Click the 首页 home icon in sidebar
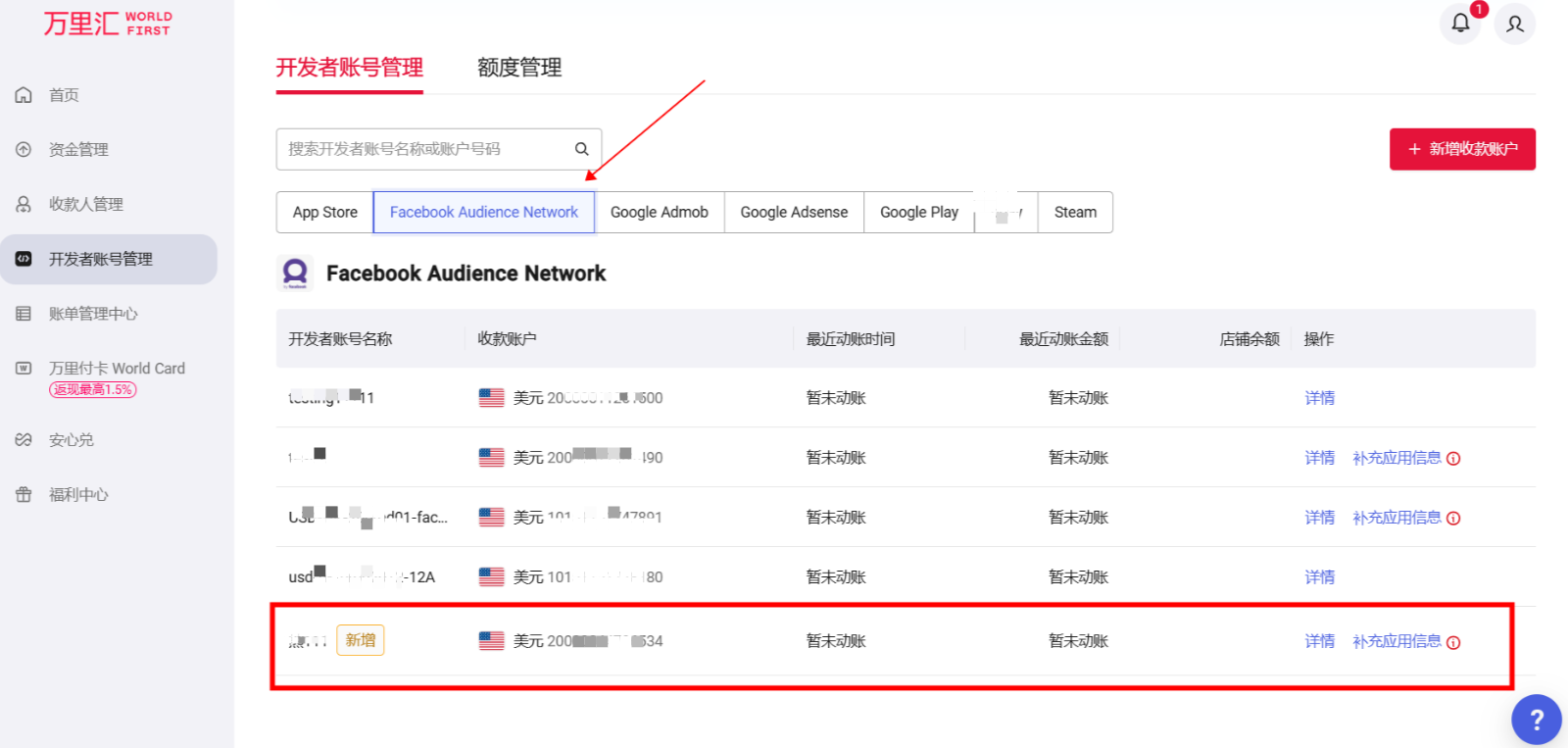1568x748 pixels. tap(24, 95)
